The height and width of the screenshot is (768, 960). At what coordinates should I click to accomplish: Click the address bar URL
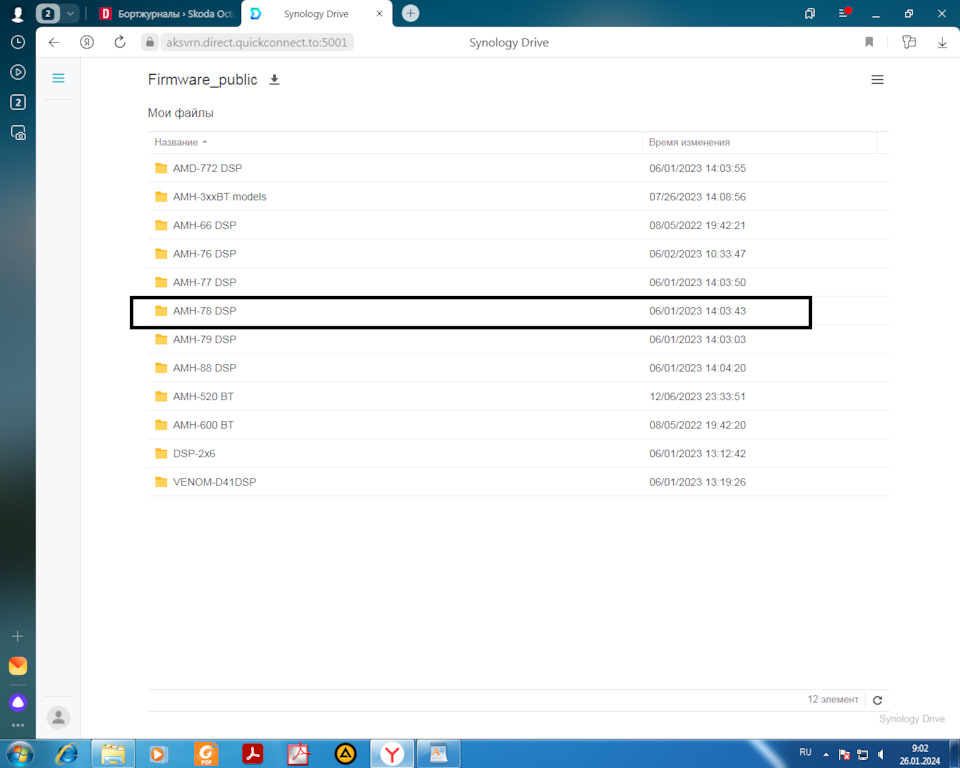257,42
